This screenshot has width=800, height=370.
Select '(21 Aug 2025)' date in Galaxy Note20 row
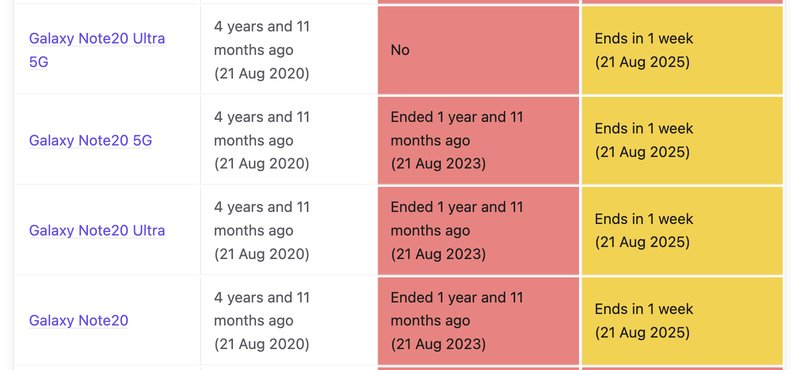pyautogui.click(x=642, y=333)
